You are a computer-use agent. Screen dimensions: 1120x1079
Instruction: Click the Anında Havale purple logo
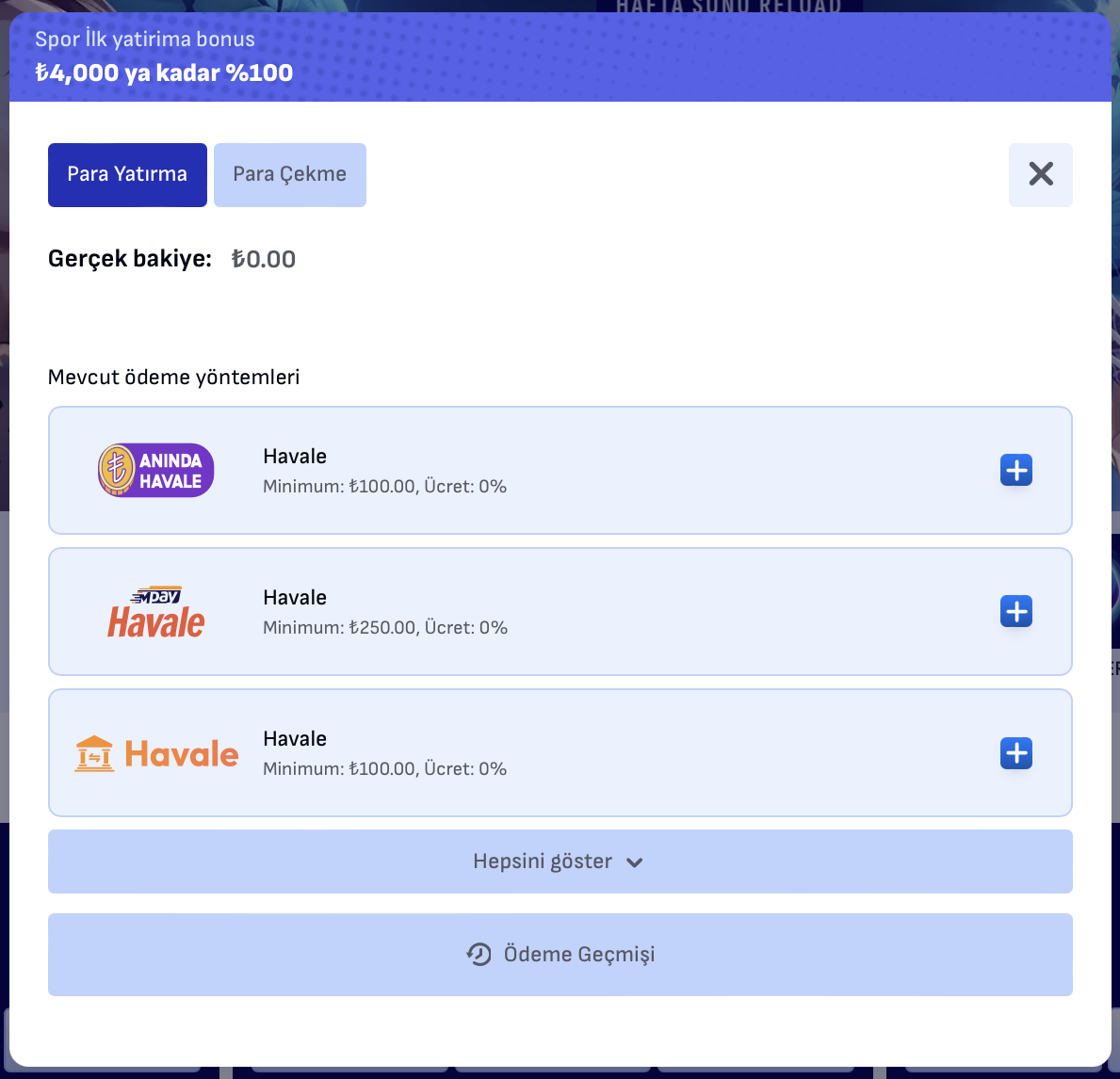pos(155,470)
